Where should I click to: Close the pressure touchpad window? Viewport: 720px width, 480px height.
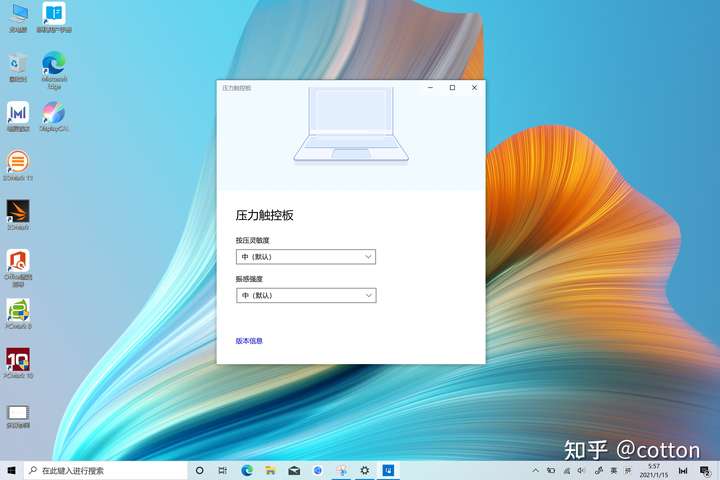coord(474,87)
